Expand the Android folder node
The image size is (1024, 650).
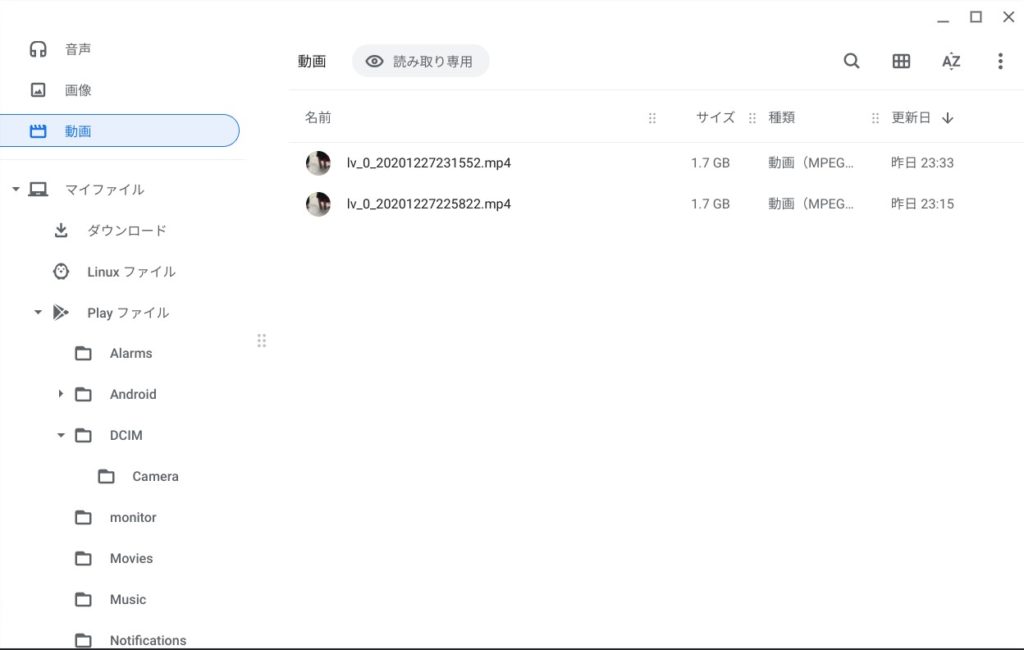(x=61, y=394)
